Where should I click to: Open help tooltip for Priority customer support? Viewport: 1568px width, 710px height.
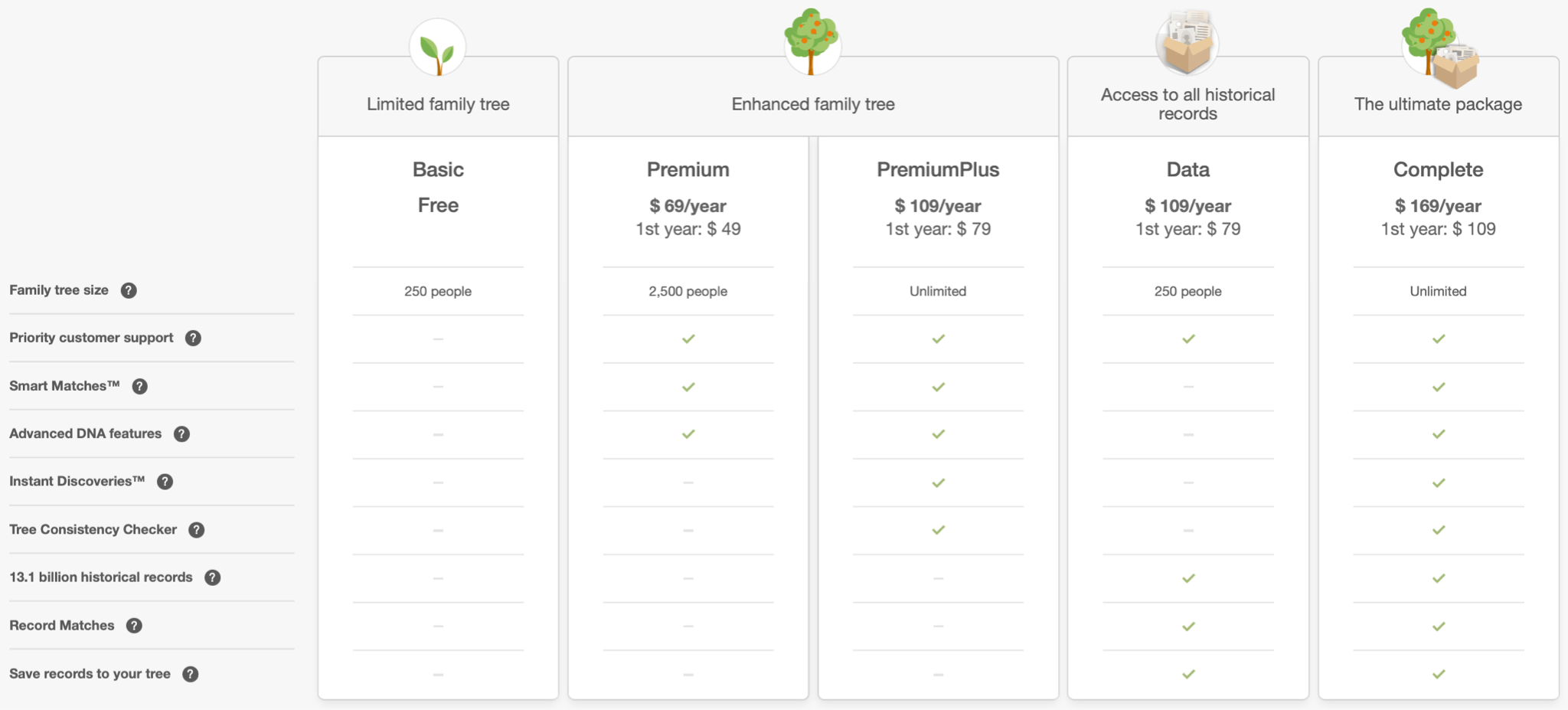tap(193, 338)
